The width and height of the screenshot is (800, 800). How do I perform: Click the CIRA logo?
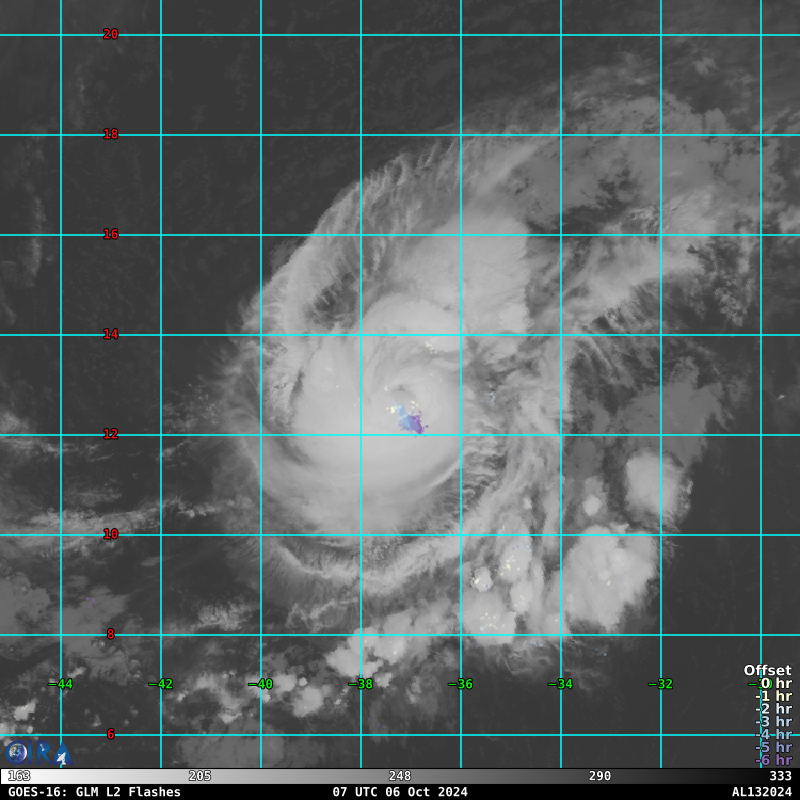(38, 753)
